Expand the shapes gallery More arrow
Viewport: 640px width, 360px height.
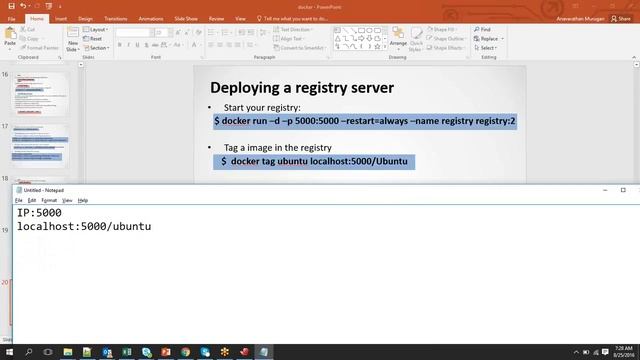(x=385, y=47)
